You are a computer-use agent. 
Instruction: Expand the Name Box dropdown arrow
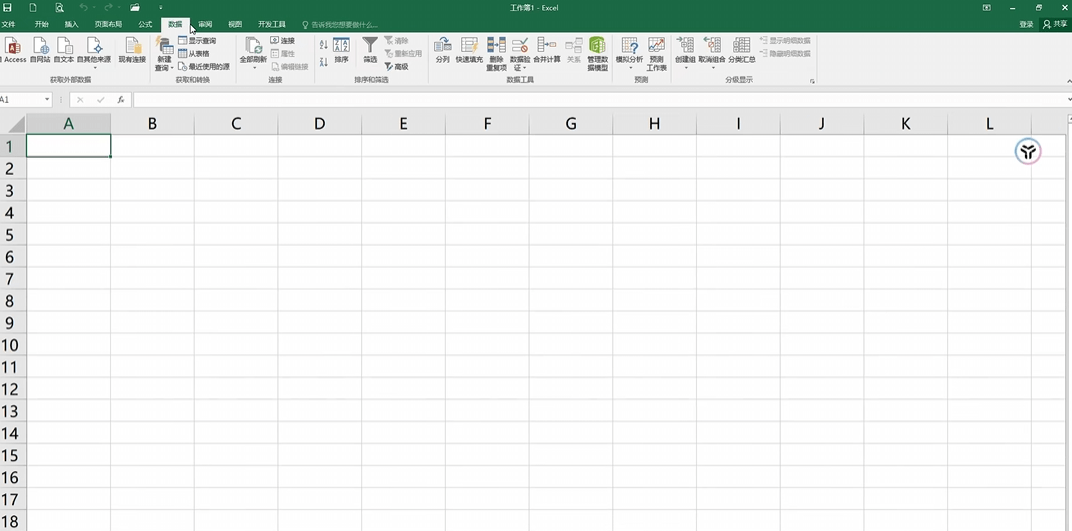pos(47,100)
